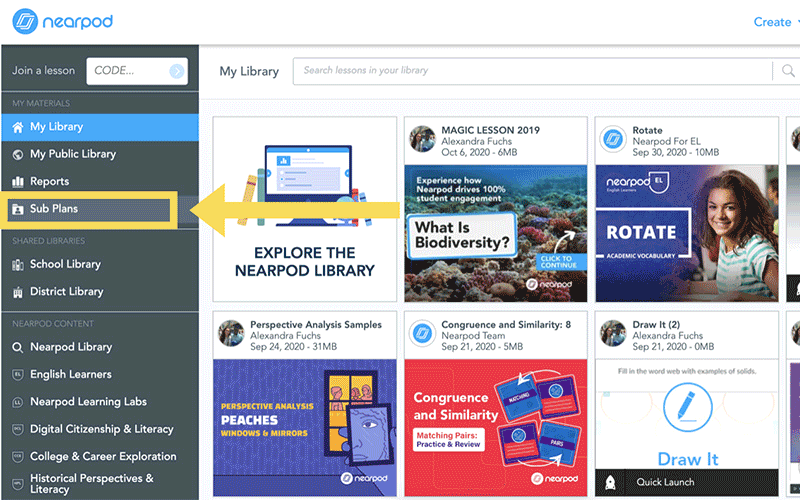This screenshot has width=800, height=500.
Task: Select My Library in sidebar
Action: tap(100, 127)
